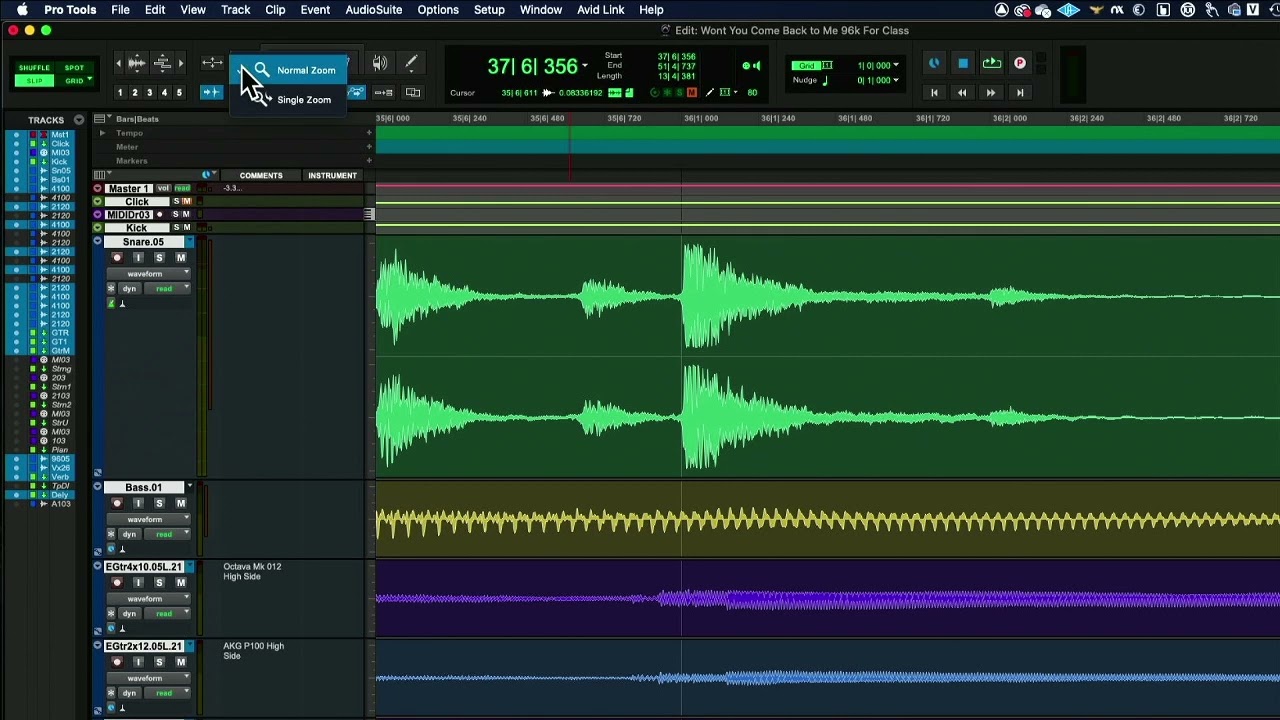Image resolution: width=1280 pixels, height=720 pixels.
Task: Click Go to End transport button
Action: (x=1020, y=93)
